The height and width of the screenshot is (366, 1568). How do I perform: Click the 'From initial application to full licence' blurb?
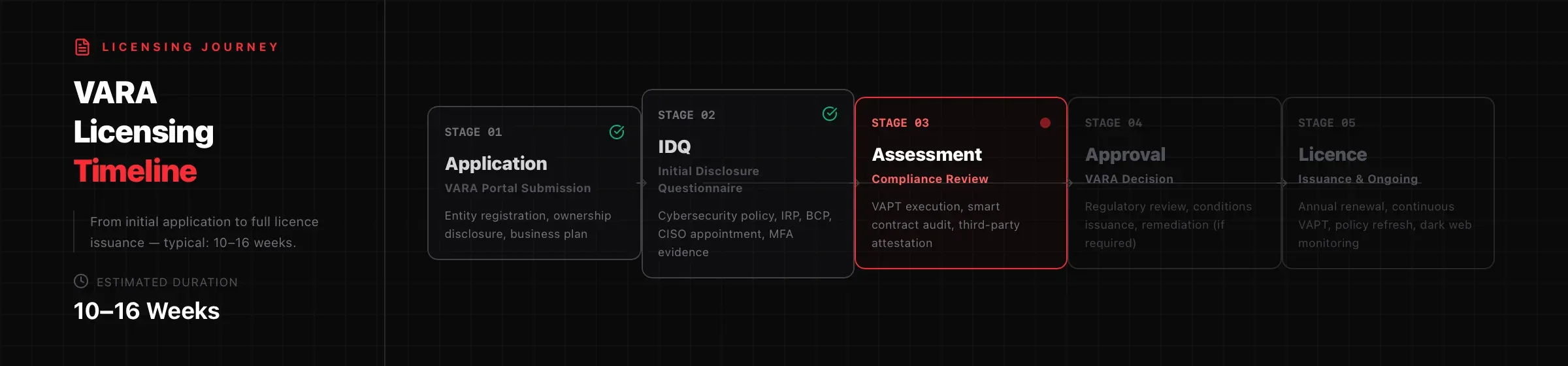(x=204, y=232)
